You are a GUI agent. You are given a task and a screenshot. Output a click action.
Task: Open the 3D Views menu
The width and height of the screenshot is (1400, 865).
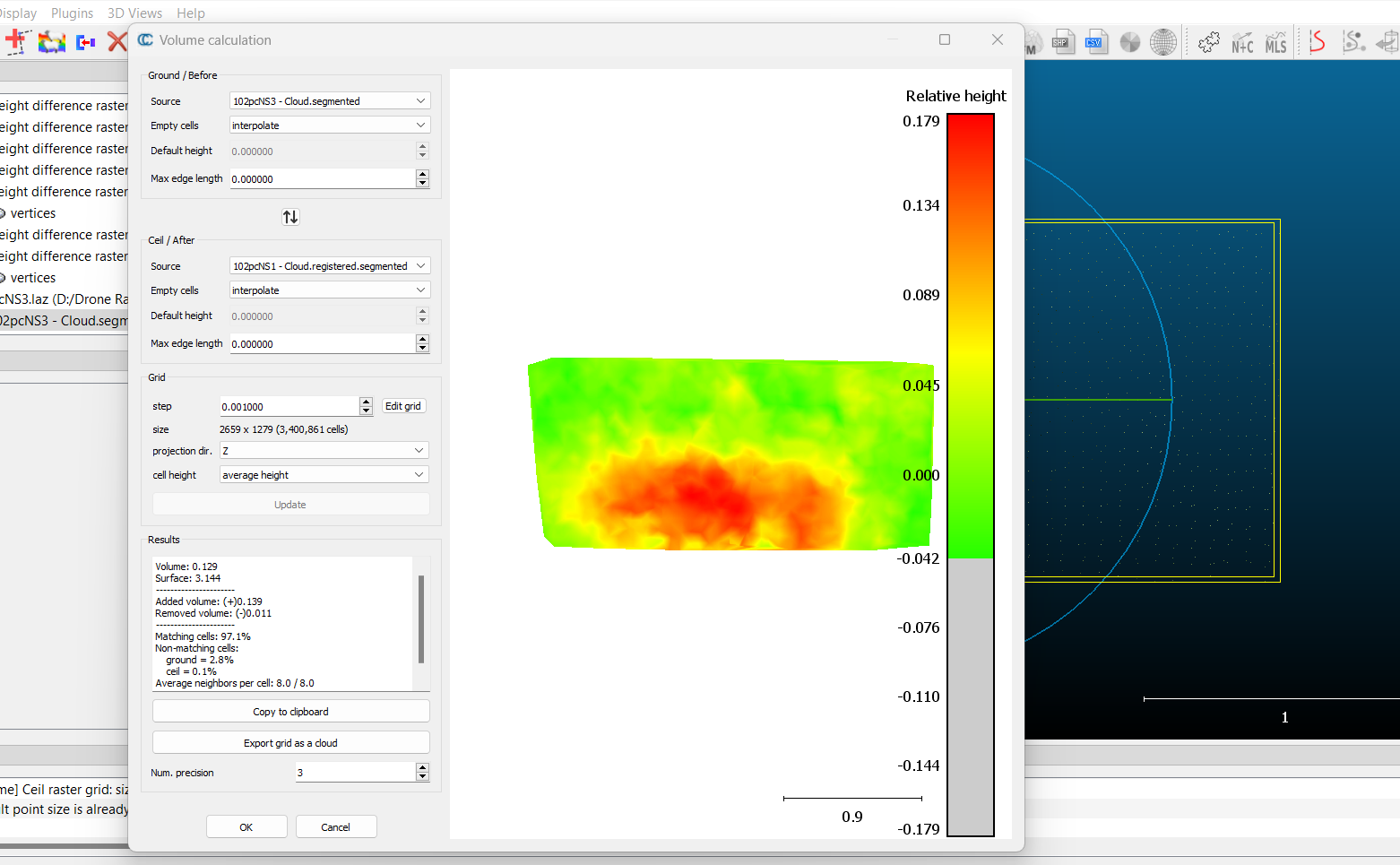click(x=134, y=13)
